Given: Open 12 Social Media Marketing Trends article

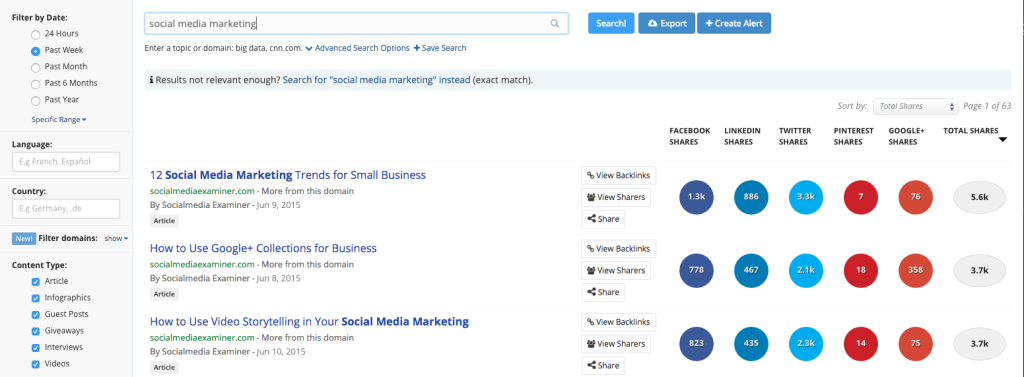Looking at the screenshot, I should point(288,175).
